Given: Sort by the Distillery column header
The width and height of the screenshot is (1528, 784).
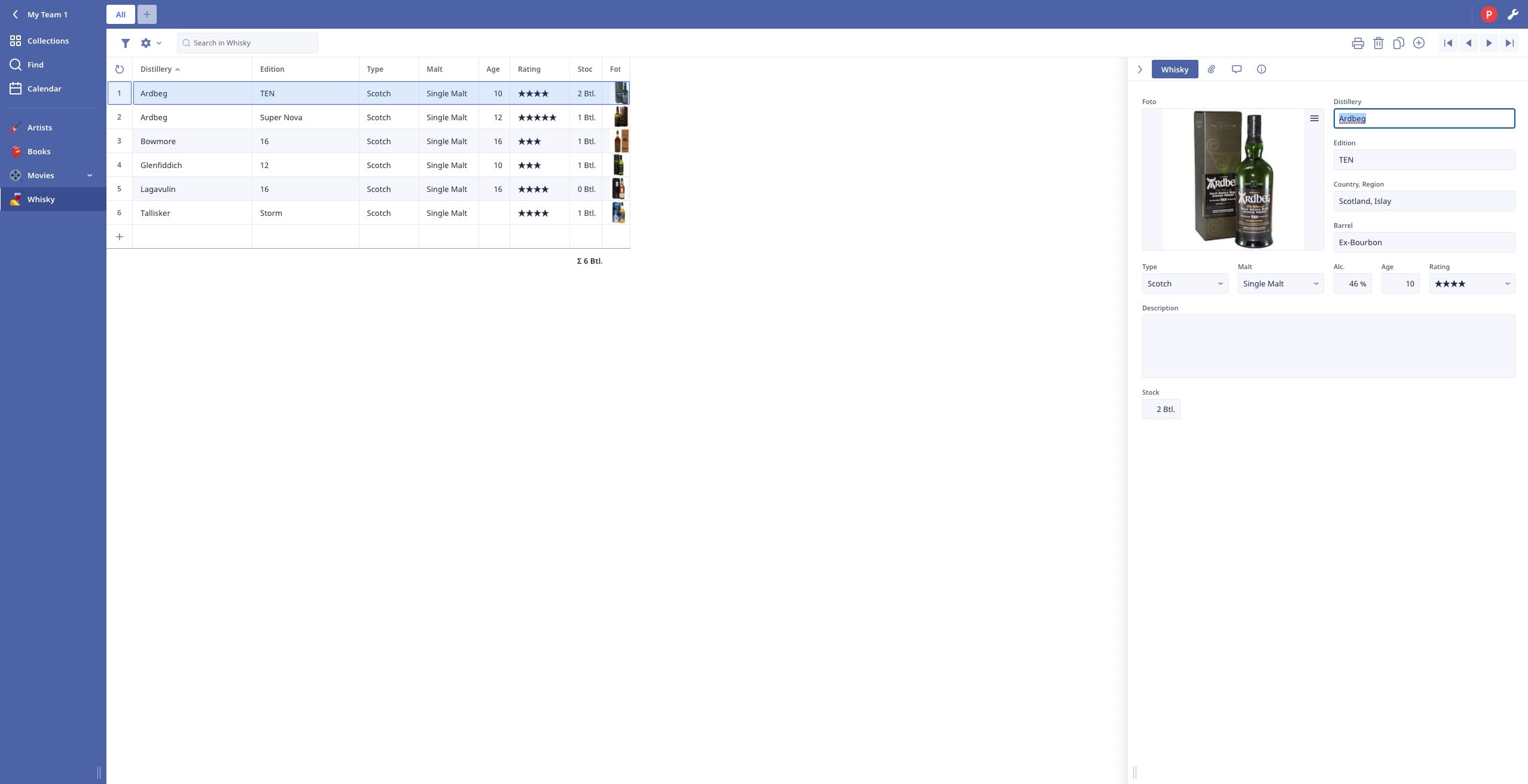Looking at the screenshot, I should click(192, 69).
